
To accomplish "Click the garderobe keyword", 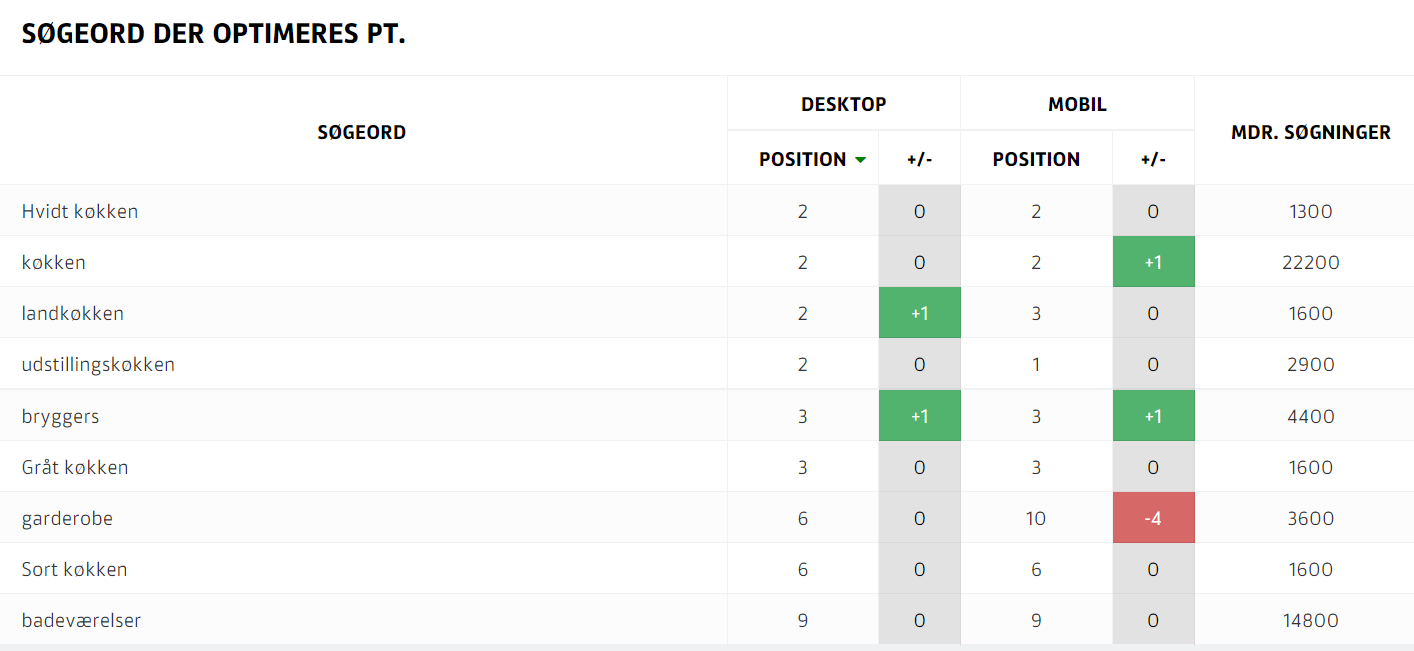I will point(67,518).
